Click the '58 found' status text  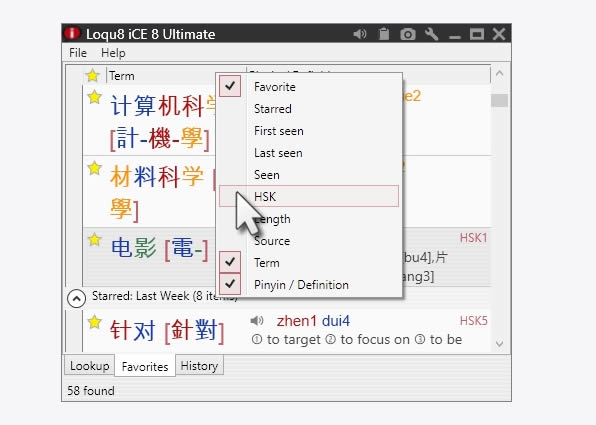[91, 391]
